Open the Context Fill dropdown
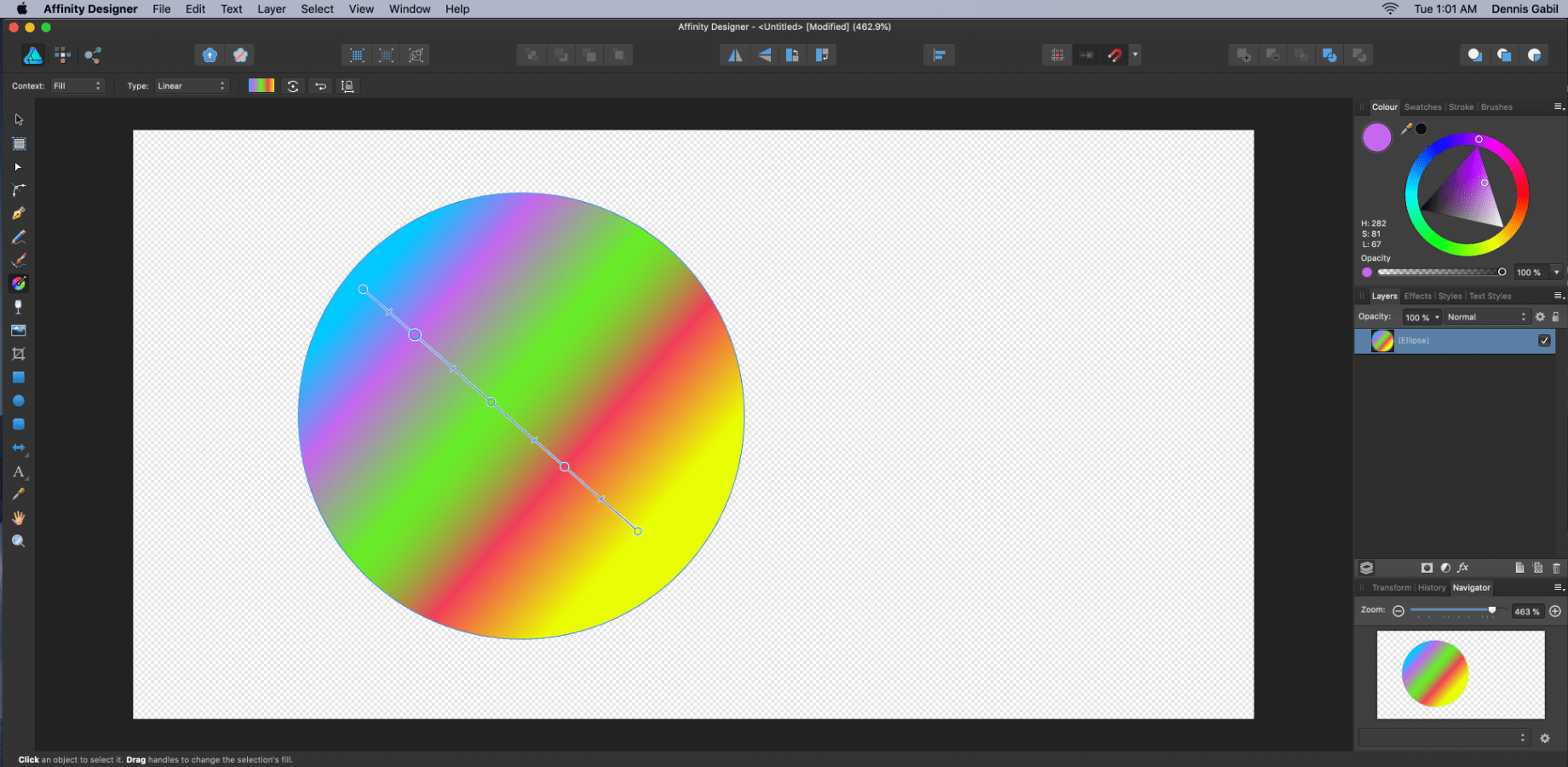 (77, 86)
